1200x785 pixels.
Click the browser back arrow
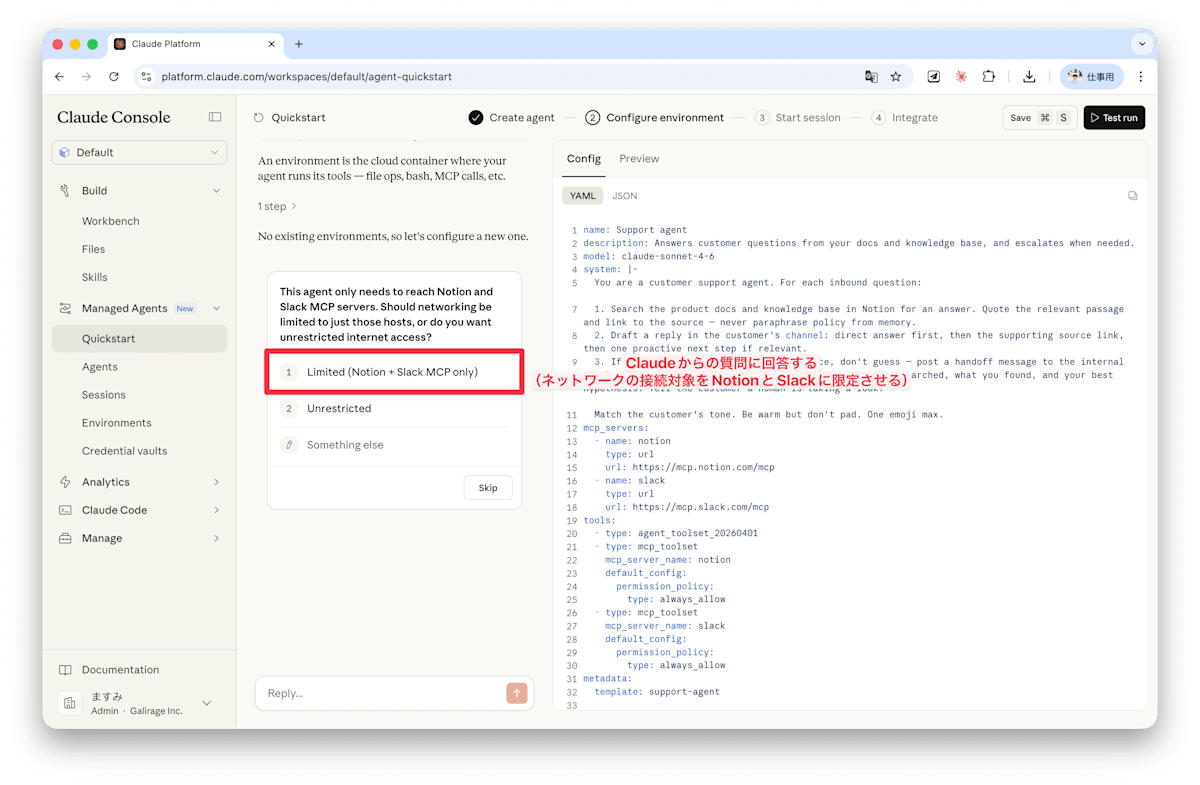pyautogui.click(x=59, y=76)
